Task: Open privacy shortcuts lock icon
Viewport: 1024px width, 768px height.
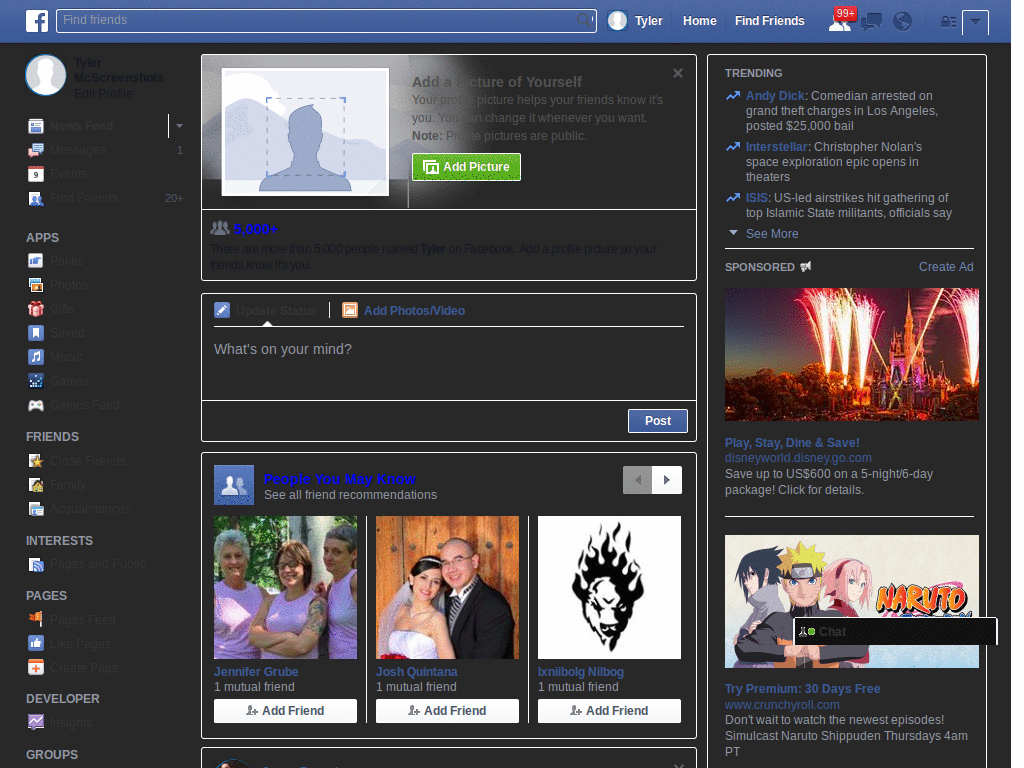Action: (x=948, y=22)
